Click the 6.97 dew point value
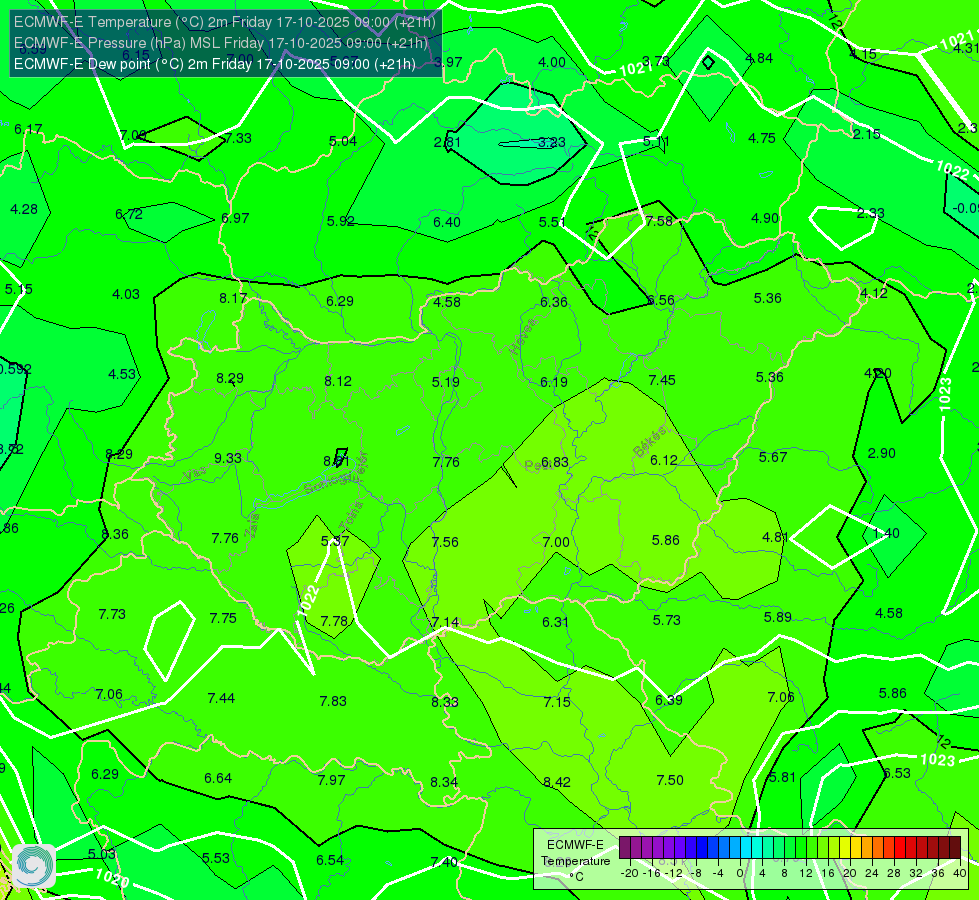This screenshot has height=900, width=979. click(235, 218)
